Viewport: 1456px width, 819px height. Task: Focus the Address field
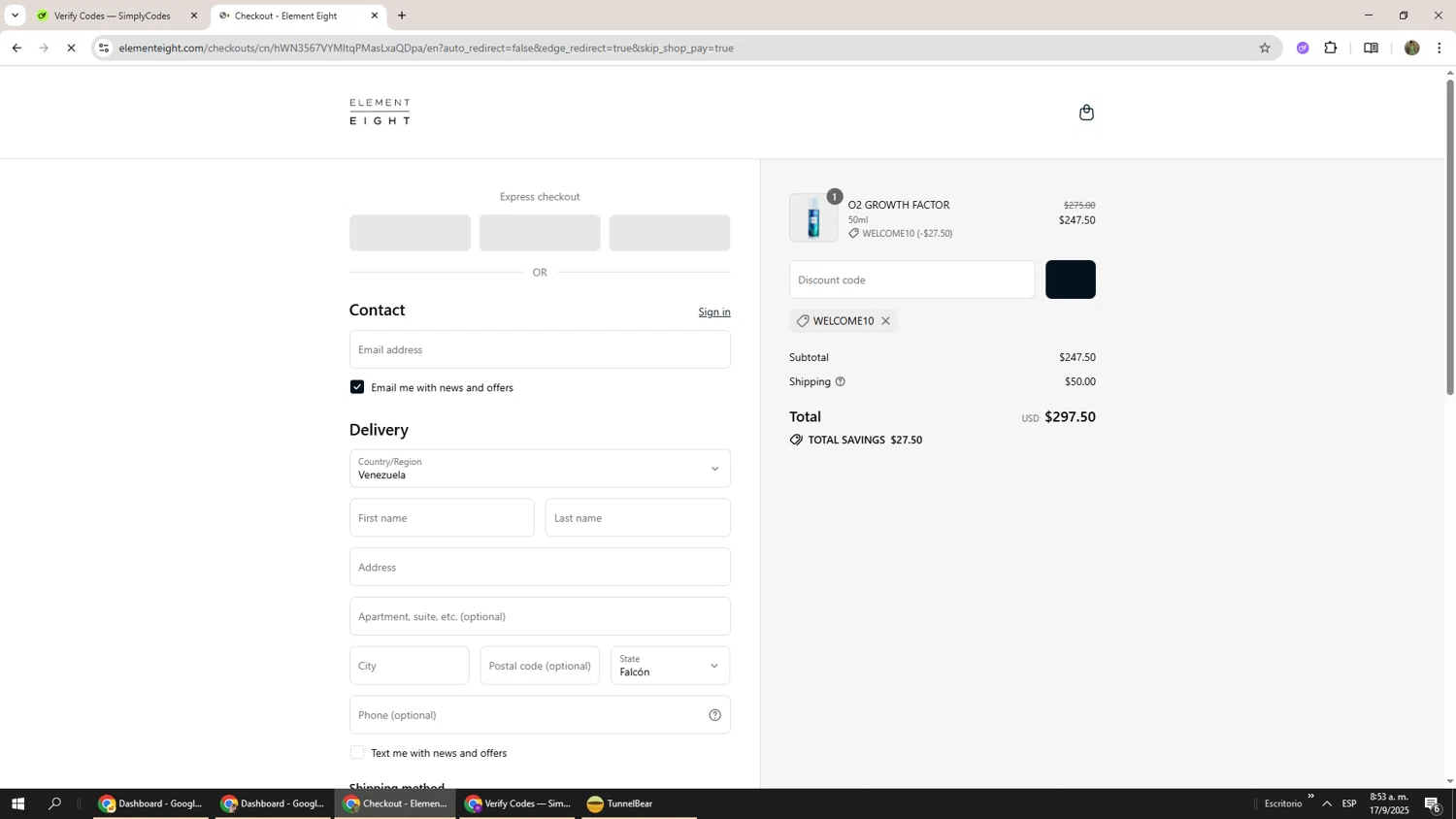540,567
